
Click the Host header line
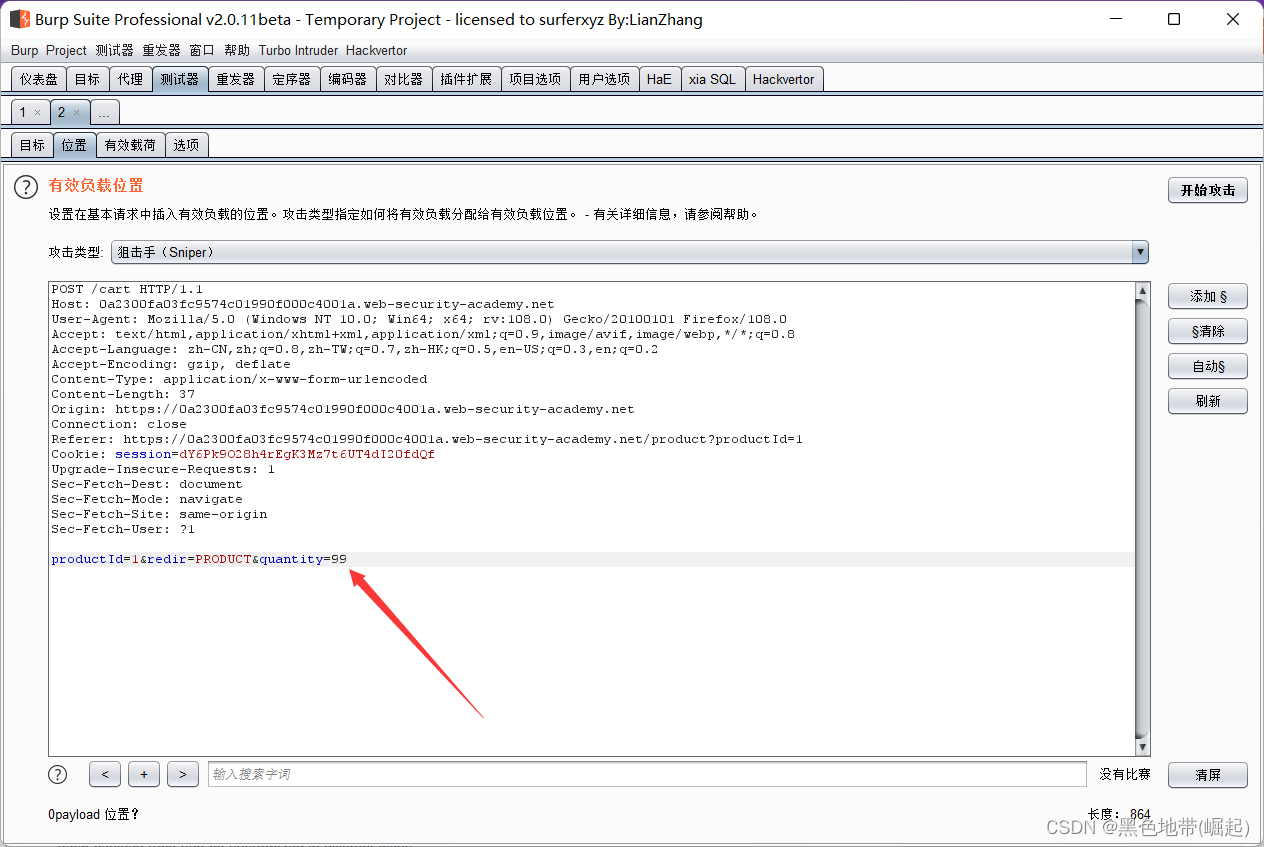[x=303, y=304]
